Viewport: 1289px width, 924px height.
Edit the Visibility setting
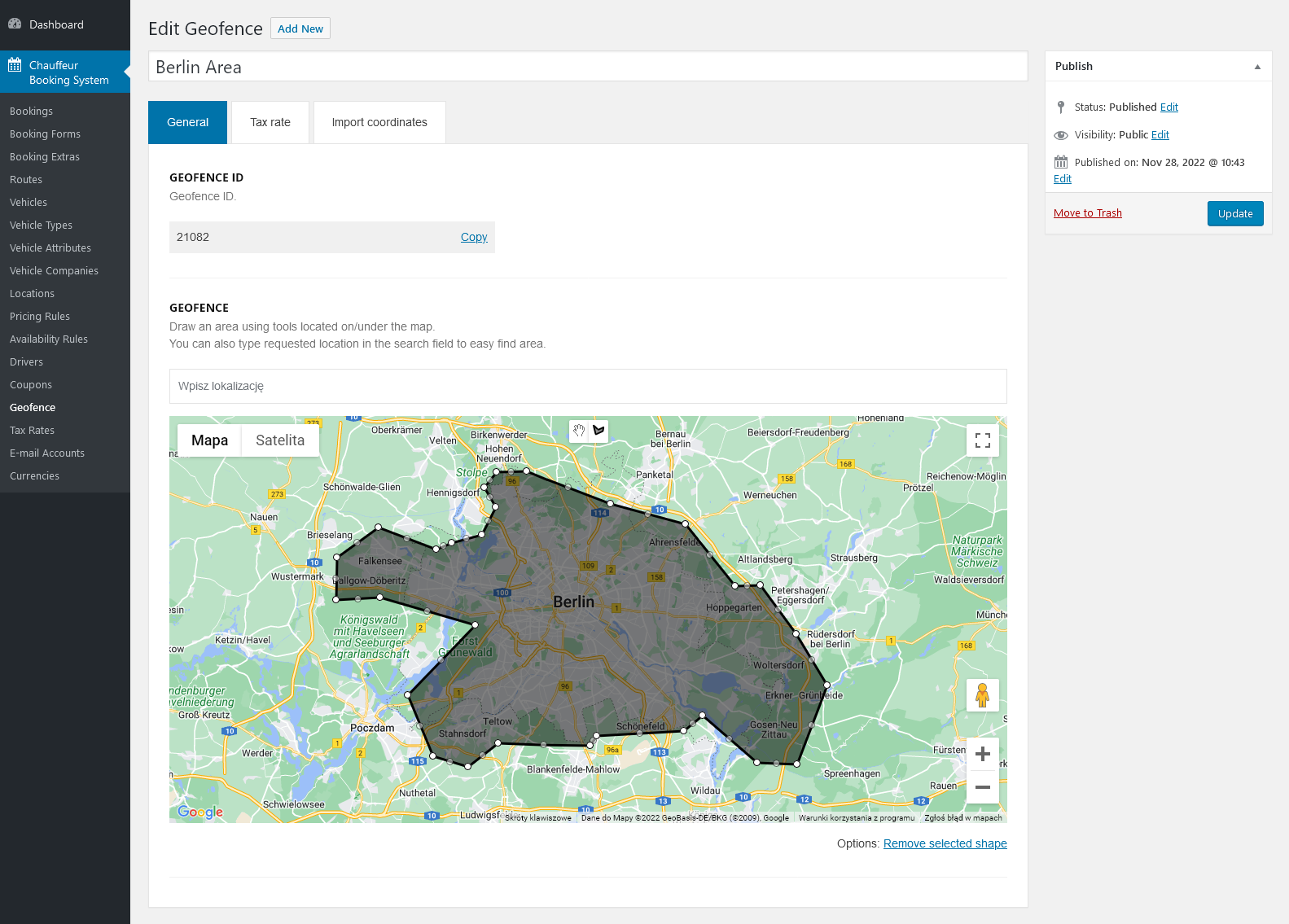click(1160, 135)
